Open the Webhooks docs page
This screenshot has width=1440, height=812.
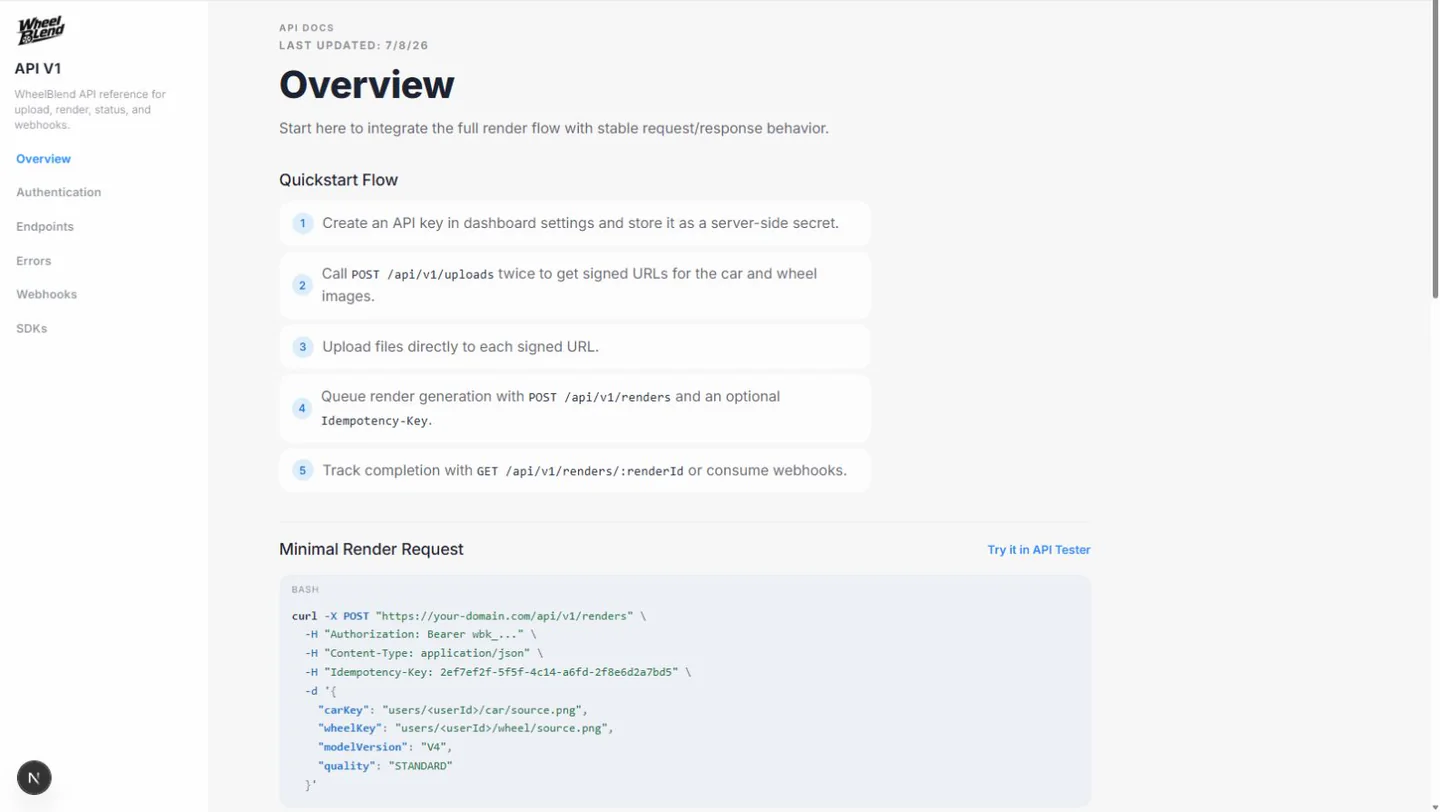click(x=46, y=294)
